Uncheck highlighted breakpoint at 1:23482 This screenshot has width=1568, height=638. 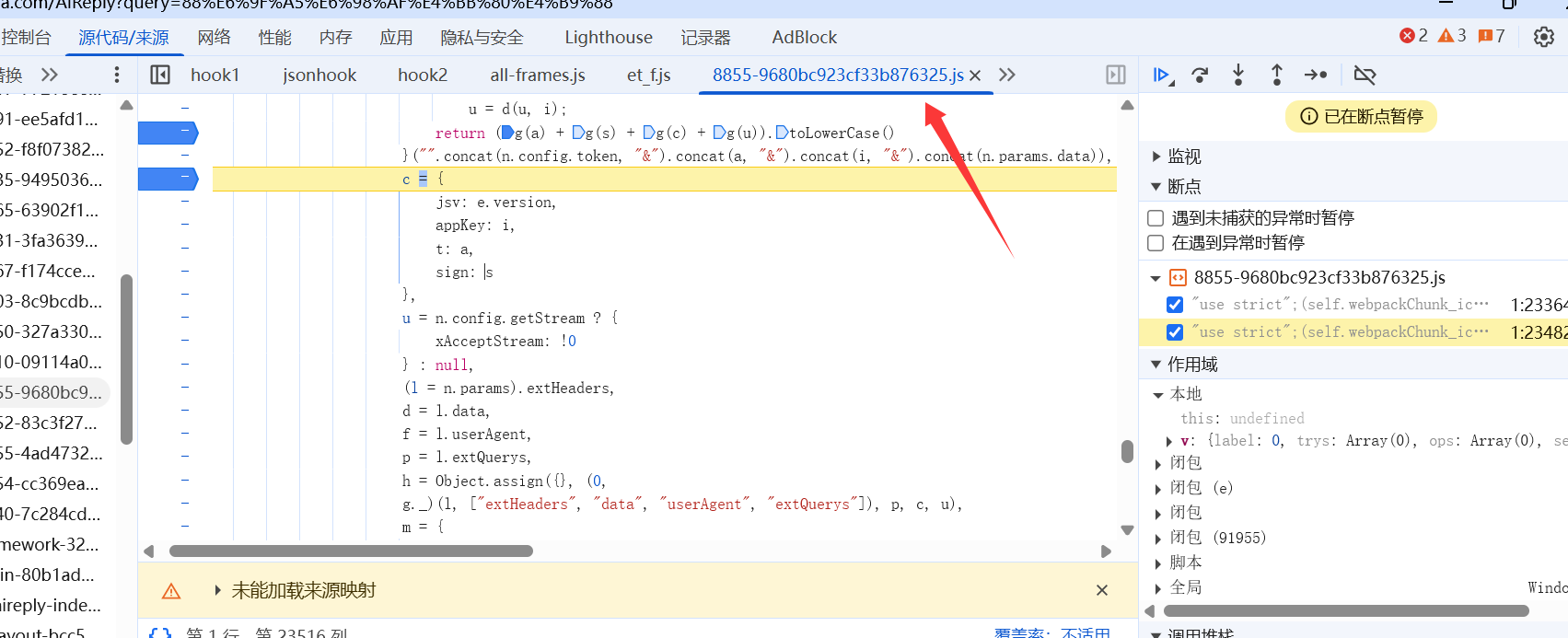1175,332
